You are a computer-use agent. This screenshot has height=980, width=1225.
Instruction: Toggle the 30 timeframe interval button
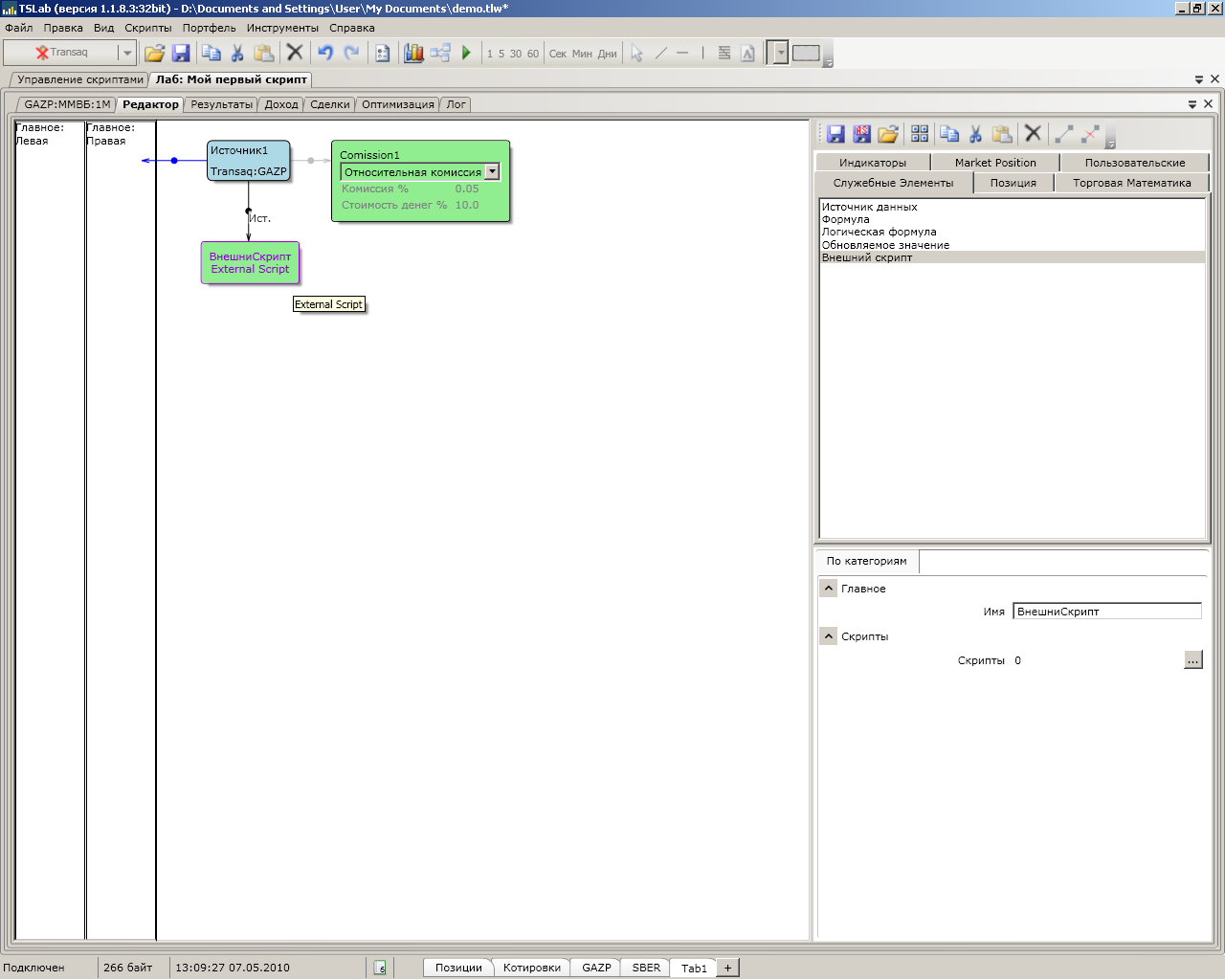point(516,54)
